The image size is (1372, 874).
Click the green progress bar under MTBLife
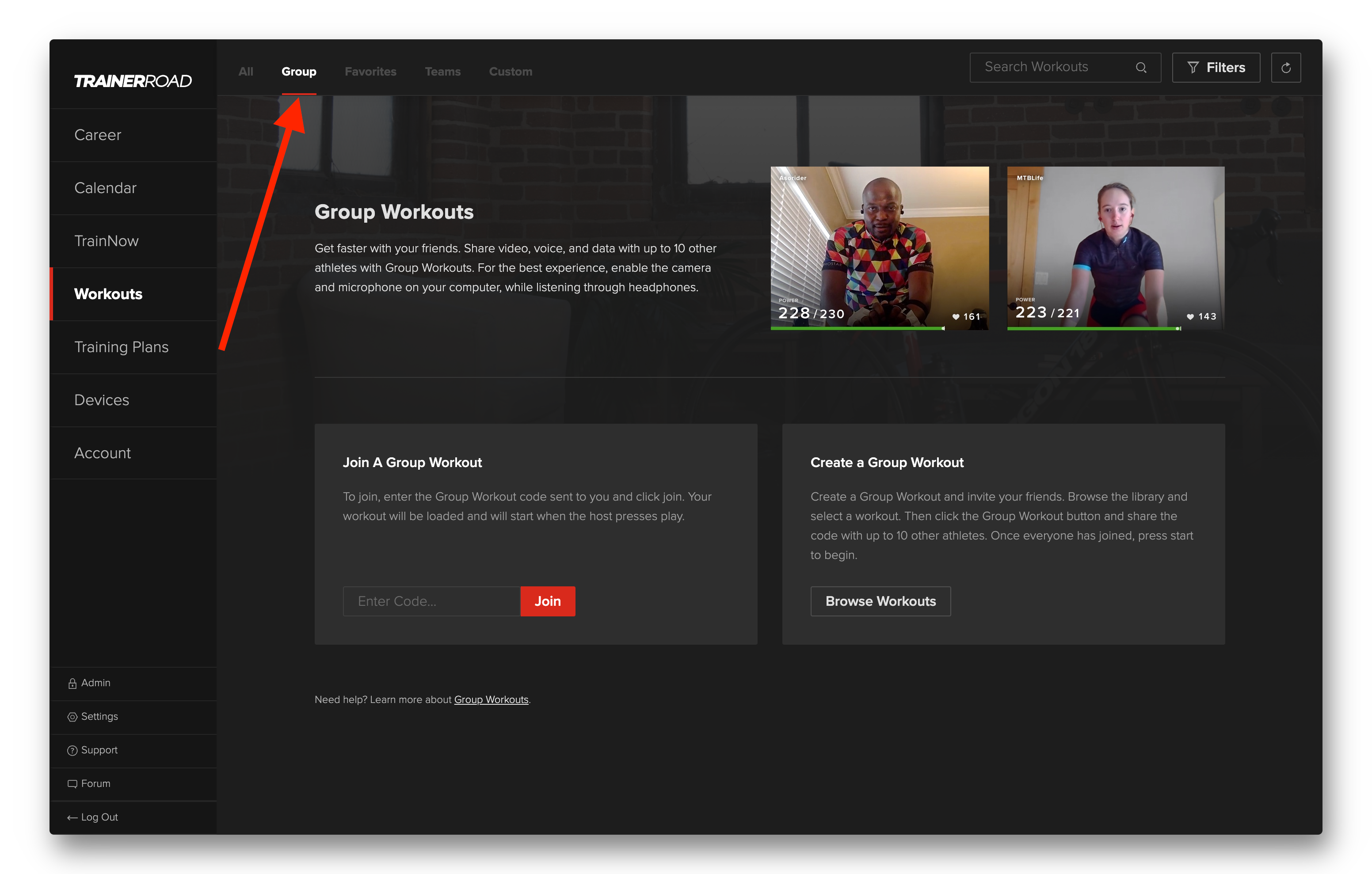click(x=1094, y=329)
